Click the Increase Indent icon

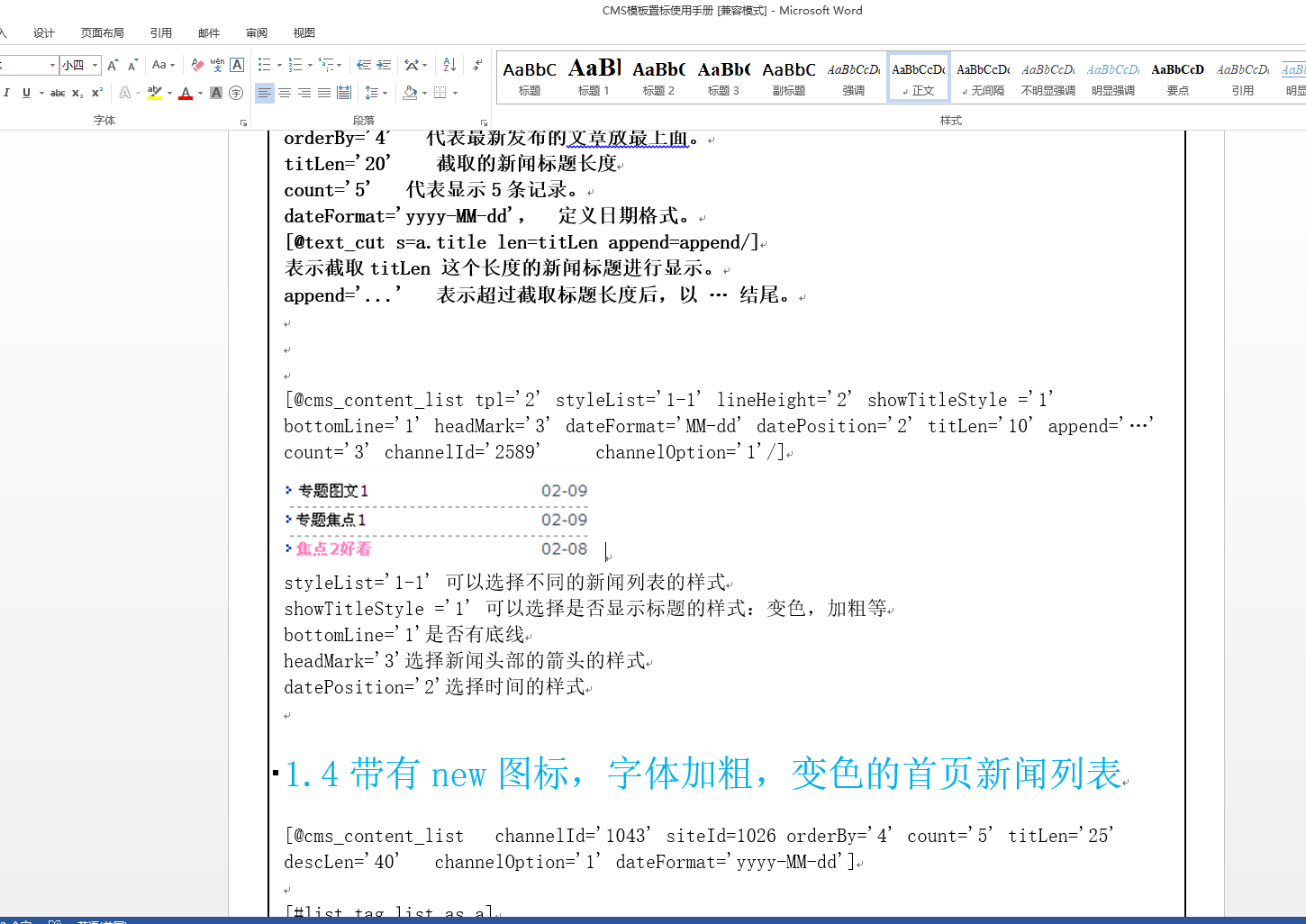(384, 65)
